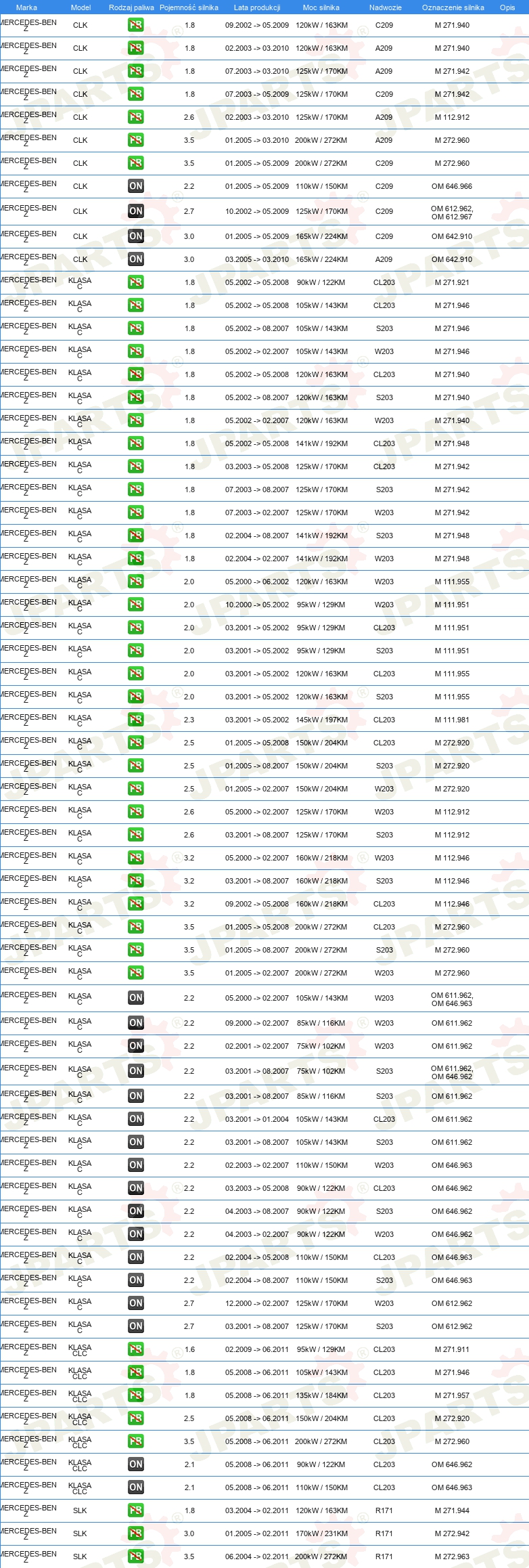529x1568 pixels.
Task: Select the date range 05.2000 -> 06.2002
Action: pyautogui.click(x=257, y=582)
